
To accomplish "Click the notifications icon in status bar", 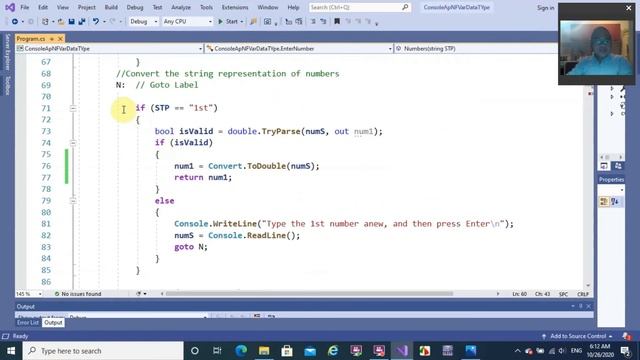I will coord(627,336).
